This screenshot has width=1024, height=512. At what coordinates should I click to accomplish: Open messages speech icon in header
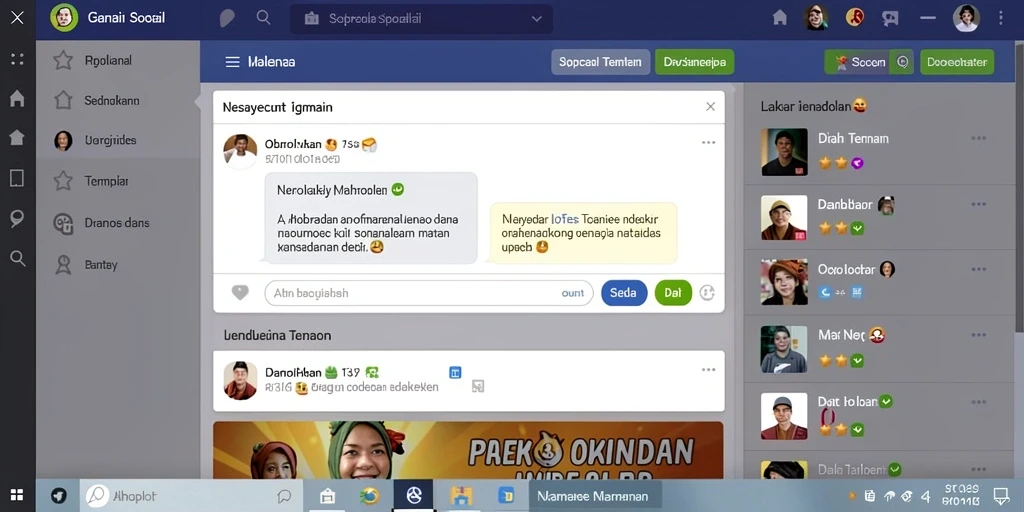coord(890,18)
